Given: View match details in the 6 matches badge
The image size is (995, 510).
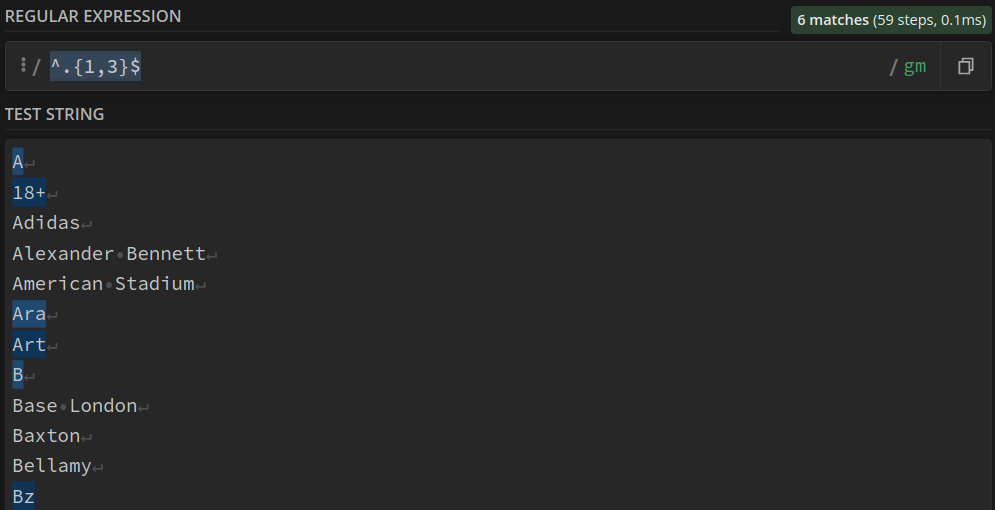Looking at the screenshot, I should 891,20.
